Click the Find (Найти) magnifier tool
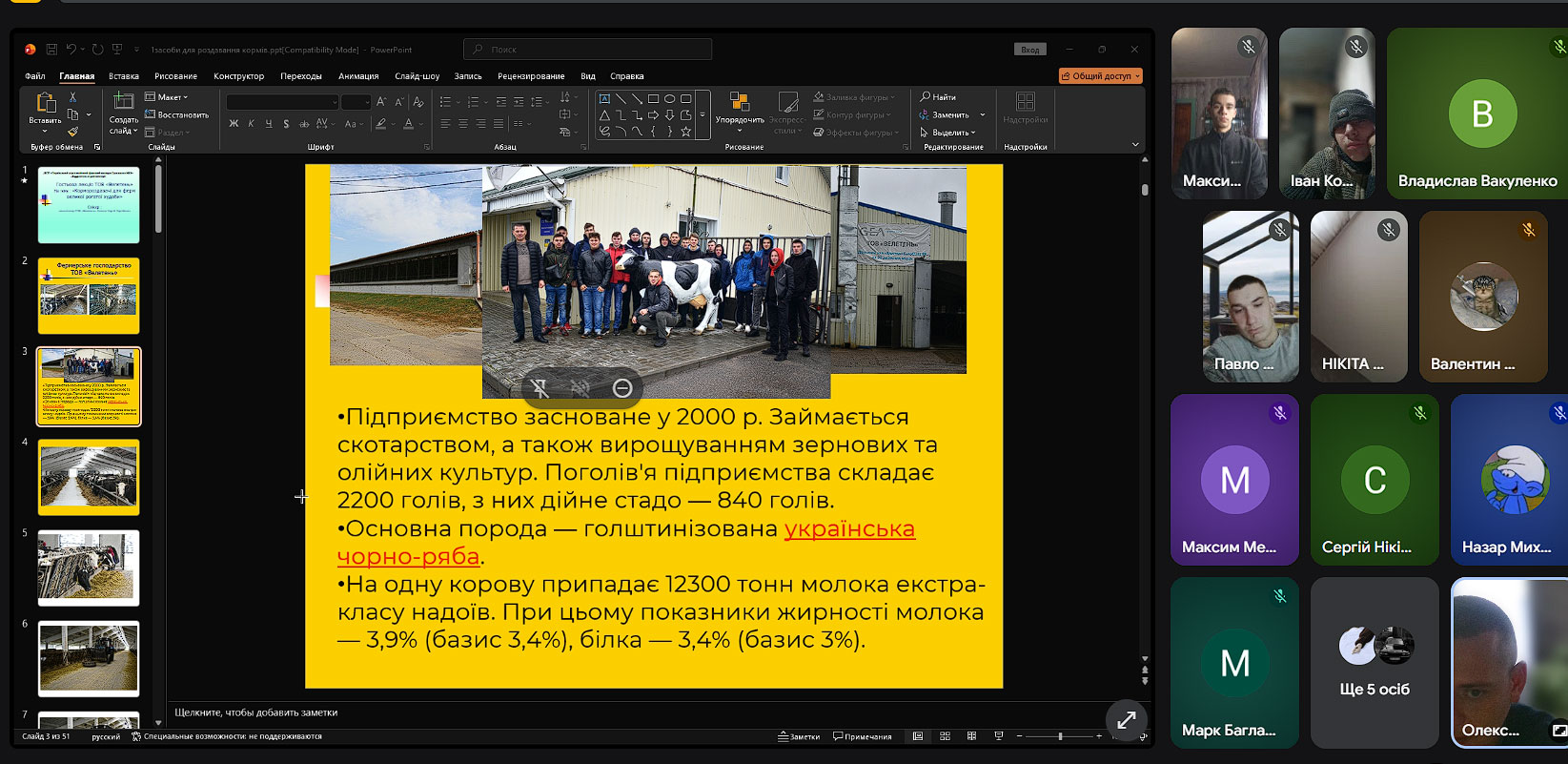Viewport: 1568px width, 764px height. [x=938, y=97]
